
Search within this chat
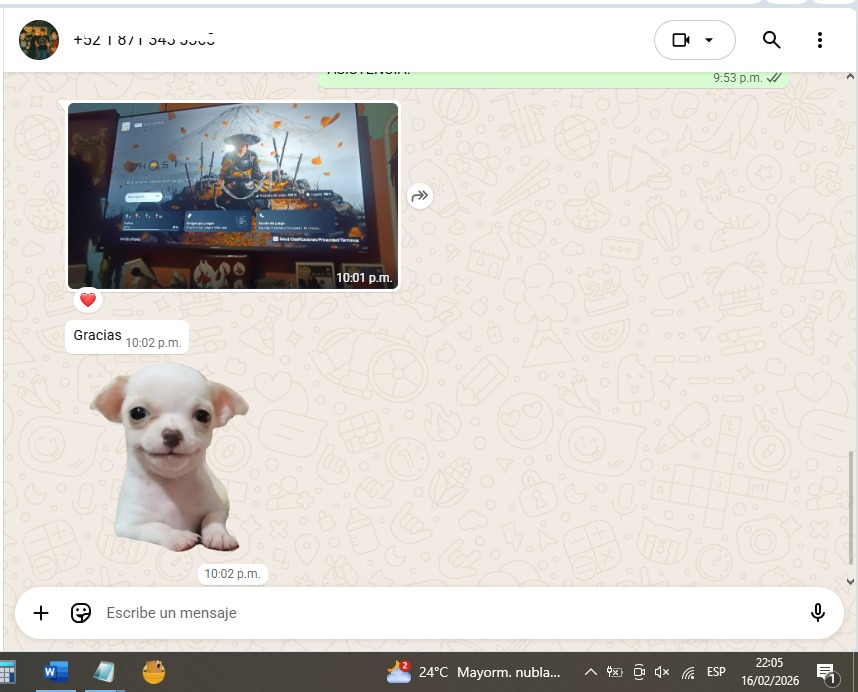(771, 40)
